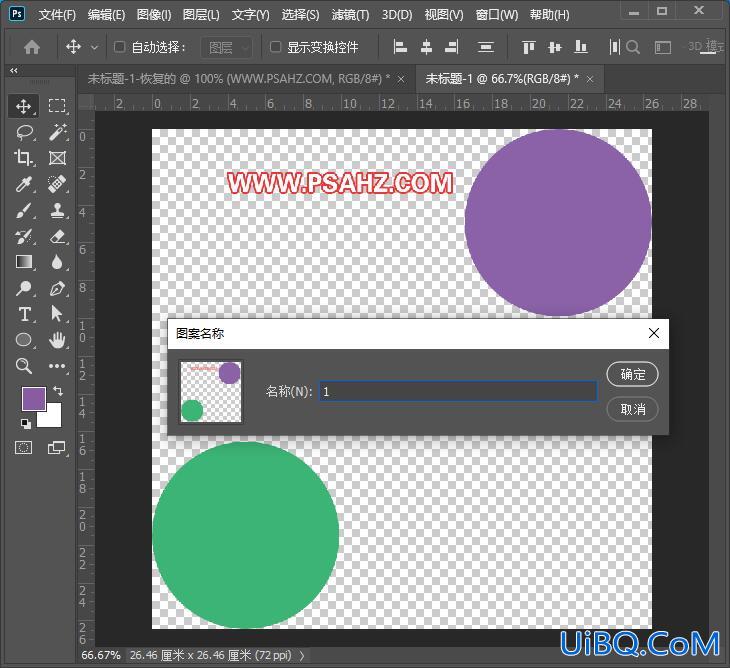730x668 pixels.
Task: Select the Path Selection tool
Action: coord(57,314)
